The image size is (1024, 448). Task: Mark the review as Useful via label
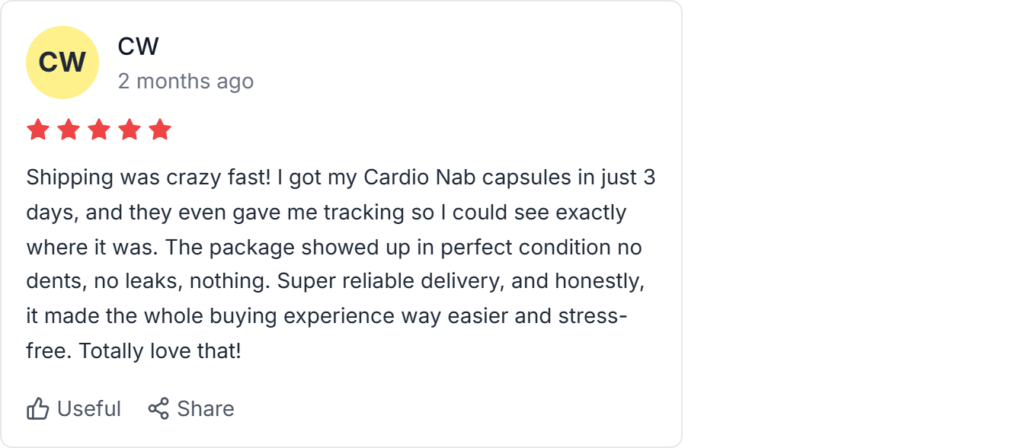(88, 409)
